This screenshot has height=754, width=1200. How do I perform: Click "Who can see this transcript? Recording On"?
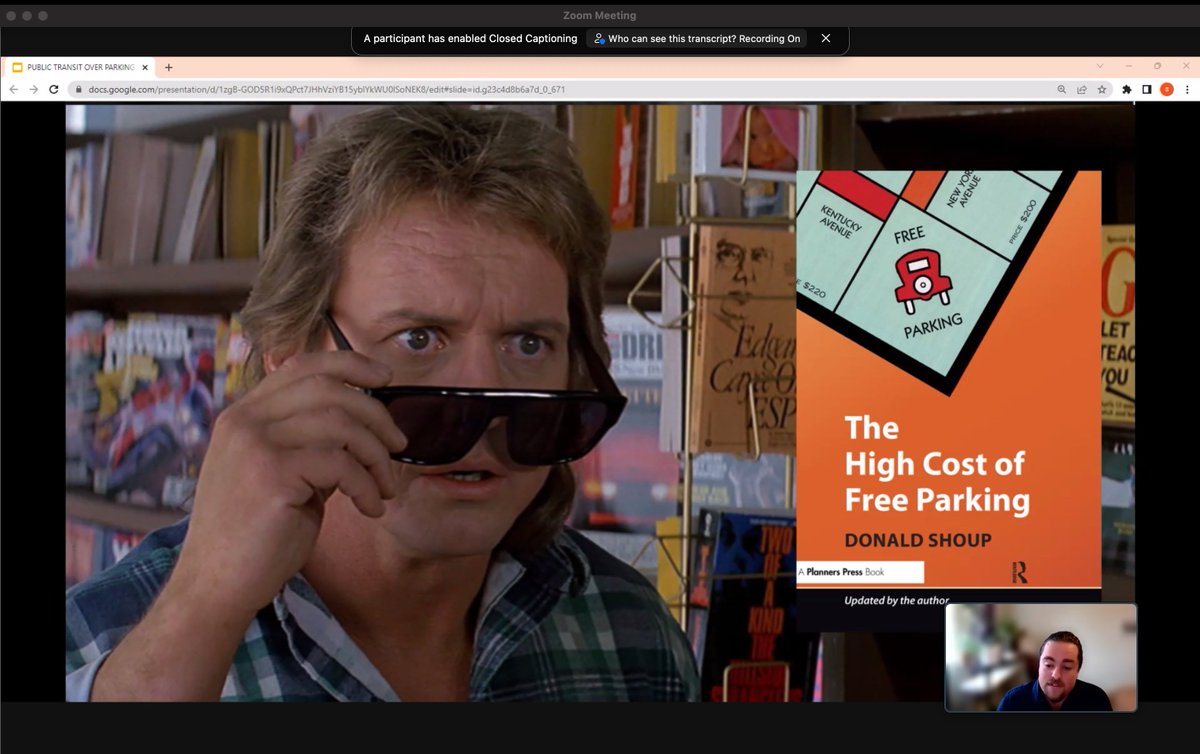697,38
